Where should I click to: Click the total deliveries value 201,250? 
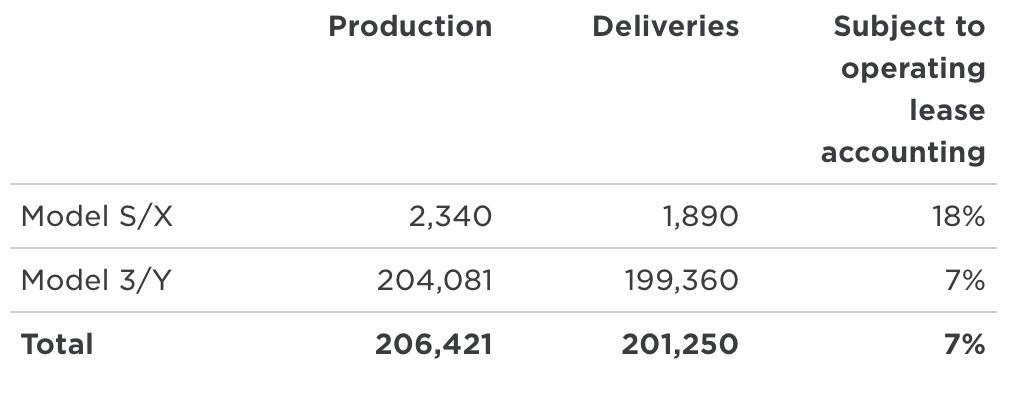[680, 345]
